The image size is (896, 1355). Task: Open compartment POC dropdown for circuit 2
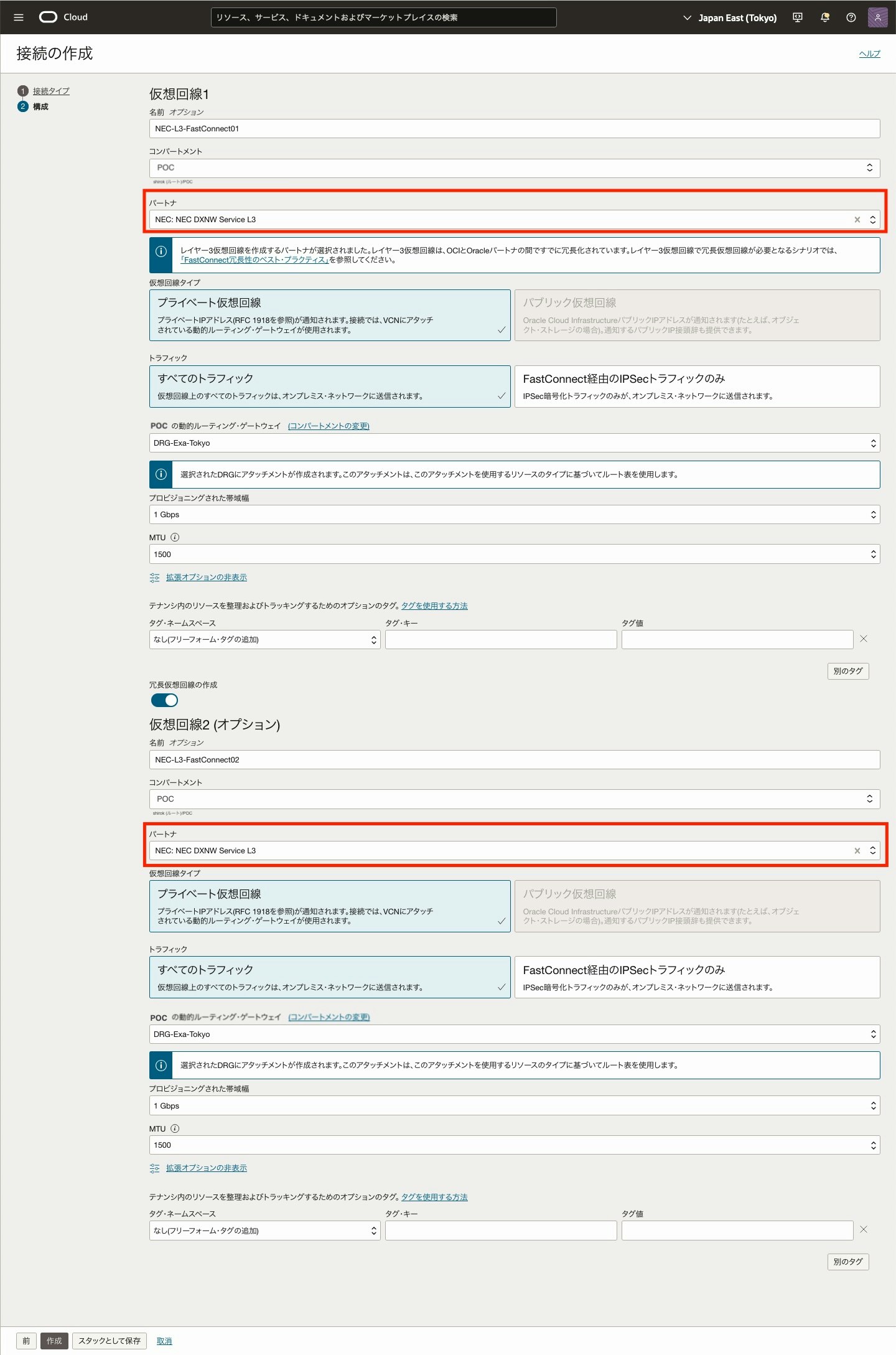pos(515,799)
